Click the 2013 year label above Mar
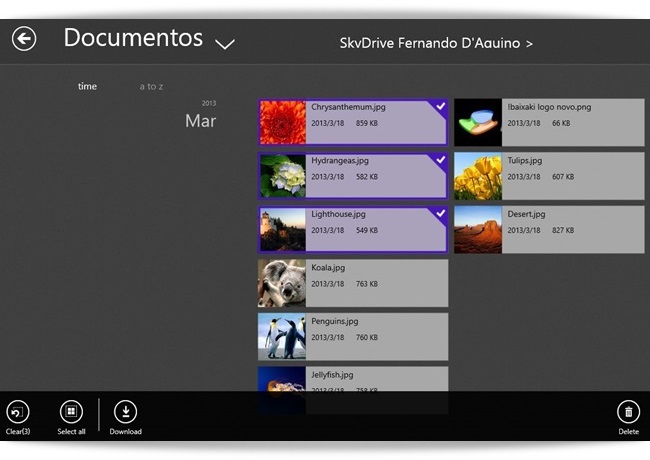 pyautogui.click(x=209, y=103)
